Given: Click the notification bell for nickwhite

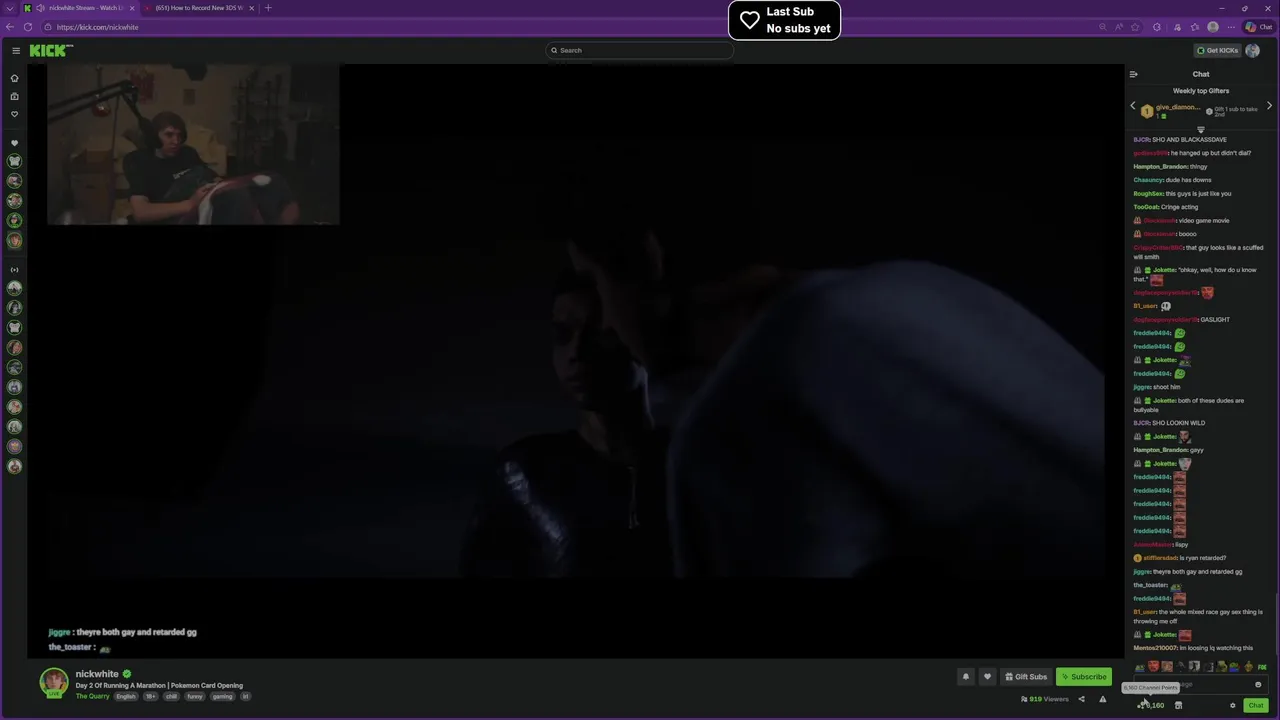Looking at the screenshot, I should coord(965,677).
